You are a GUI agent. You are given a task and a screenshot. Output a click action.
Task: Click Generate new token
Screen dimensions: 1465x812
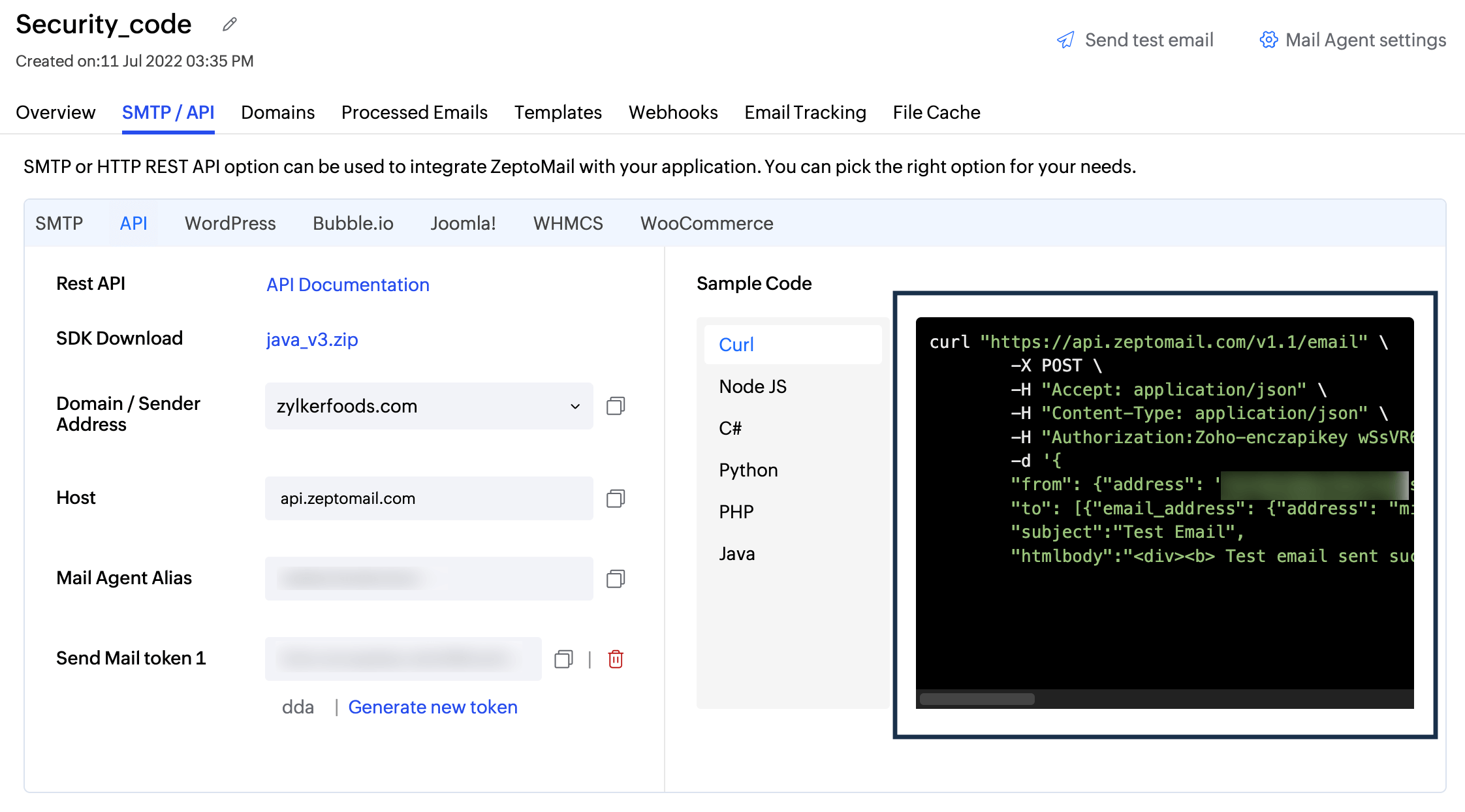coord(433,707)
